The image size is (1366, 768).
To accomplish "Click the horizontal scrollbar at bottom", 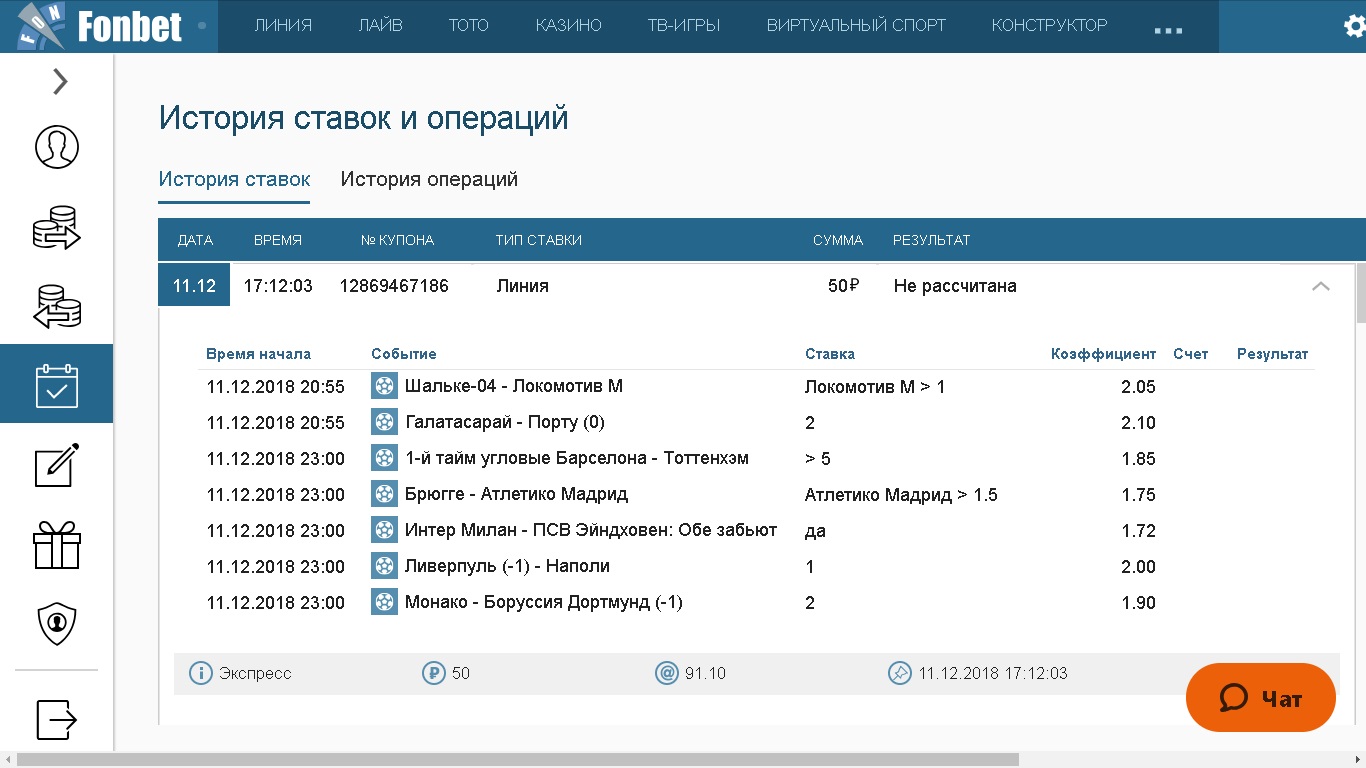I will (515, 759).
